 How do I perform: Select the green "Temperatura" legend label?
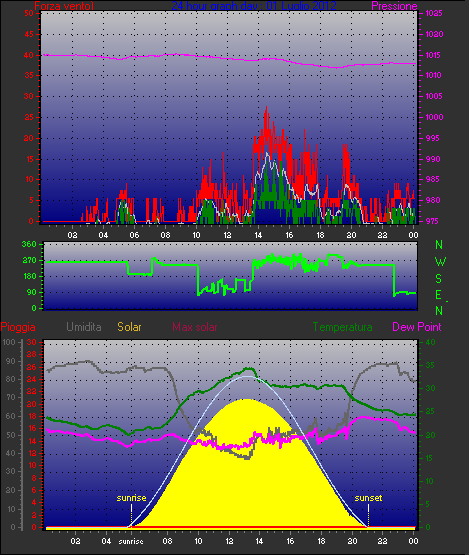coord(343,327)
